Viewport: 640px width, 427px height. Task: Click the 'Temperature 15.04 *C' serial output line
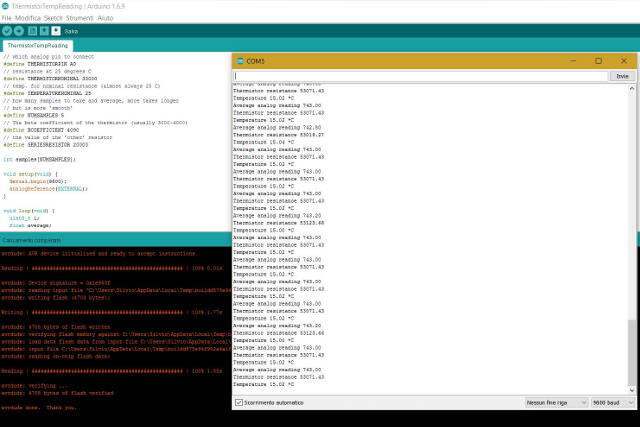(263, 142)
